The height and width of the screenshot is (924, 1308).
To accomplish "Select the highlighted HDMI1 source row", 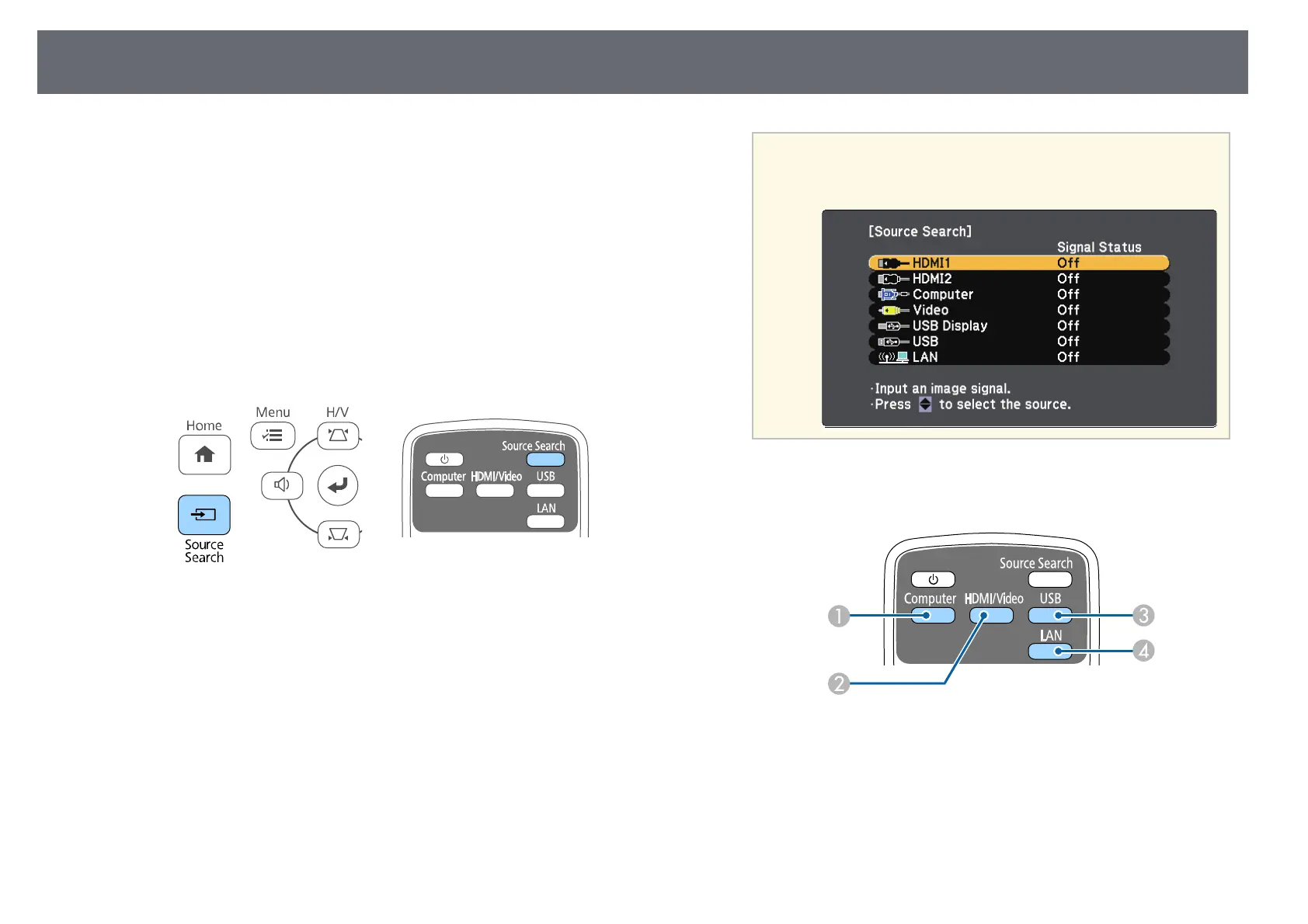I will click(1019, 263).
